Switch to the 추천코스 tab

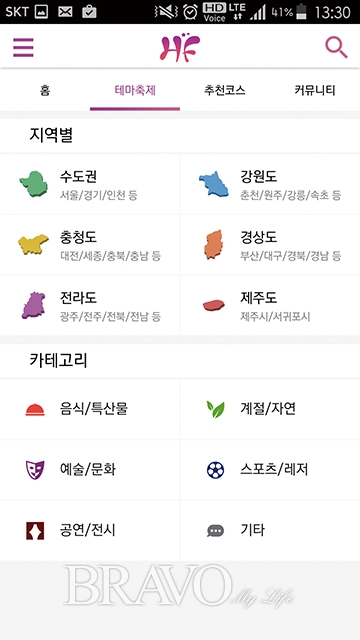point(225,90)
